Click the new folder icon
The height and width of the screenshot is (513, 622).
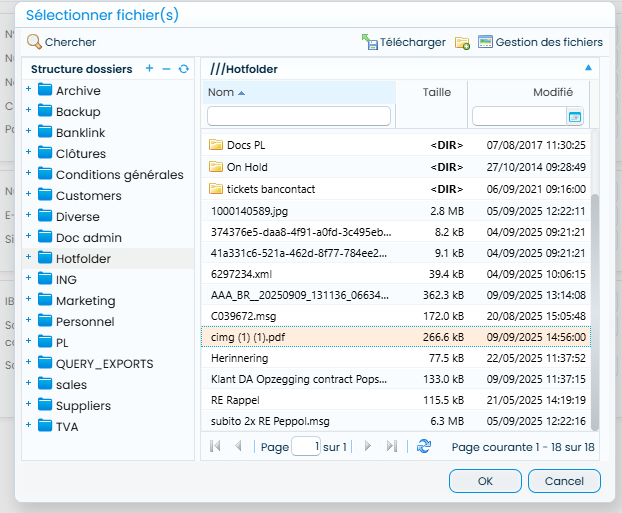pos(462,43)
